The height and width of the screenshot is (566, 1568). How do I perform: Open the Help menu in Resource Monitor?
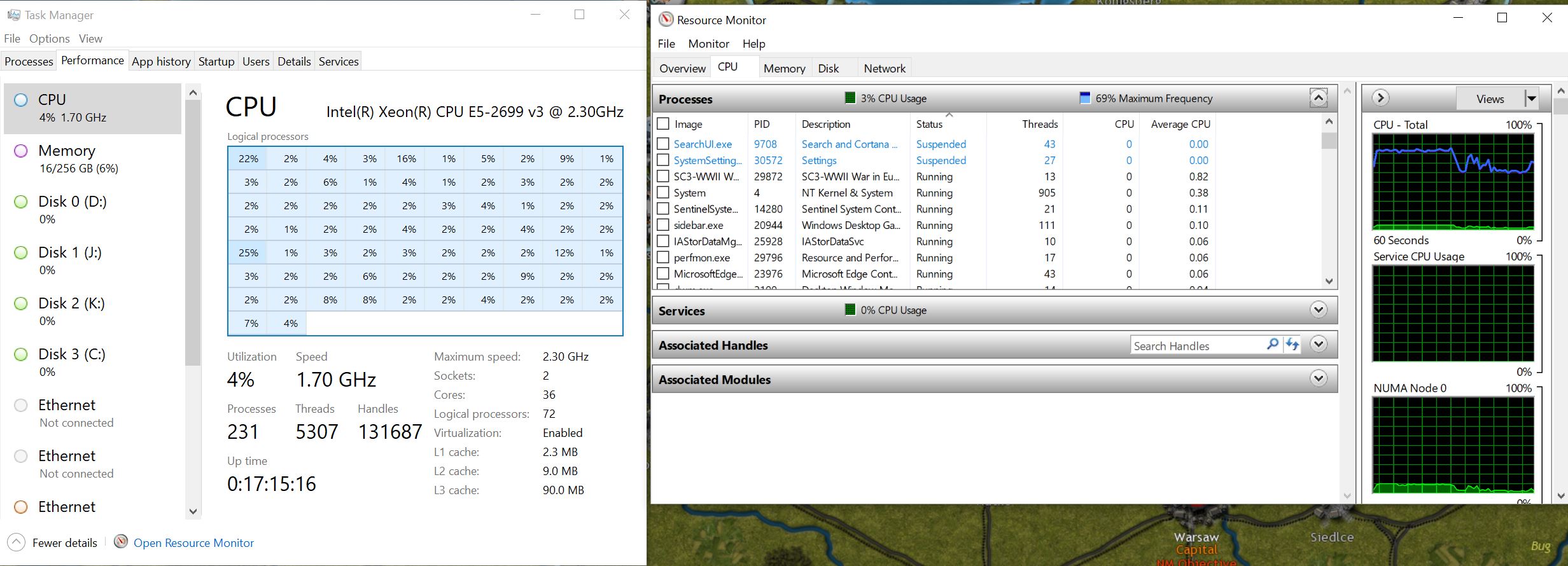753,44
